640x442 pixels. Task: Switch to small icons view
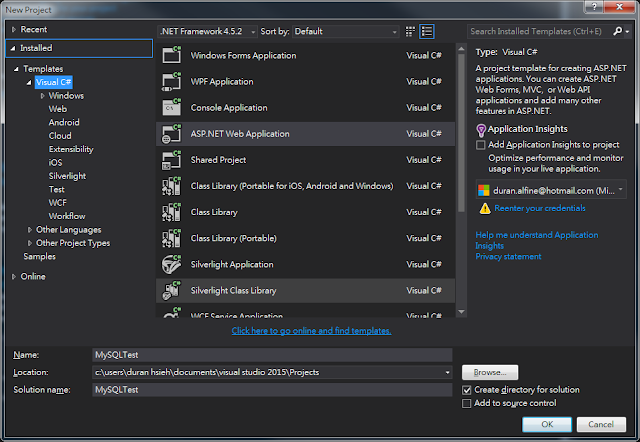tap(411, 32)
